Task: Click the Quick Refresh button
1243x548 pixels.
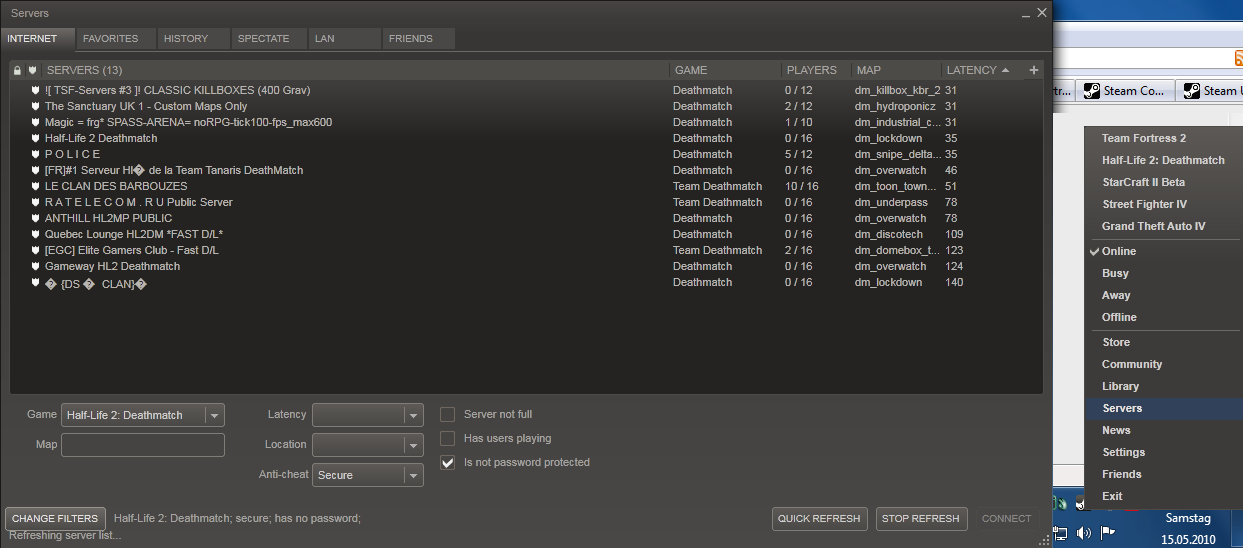Action: [820, 519]
